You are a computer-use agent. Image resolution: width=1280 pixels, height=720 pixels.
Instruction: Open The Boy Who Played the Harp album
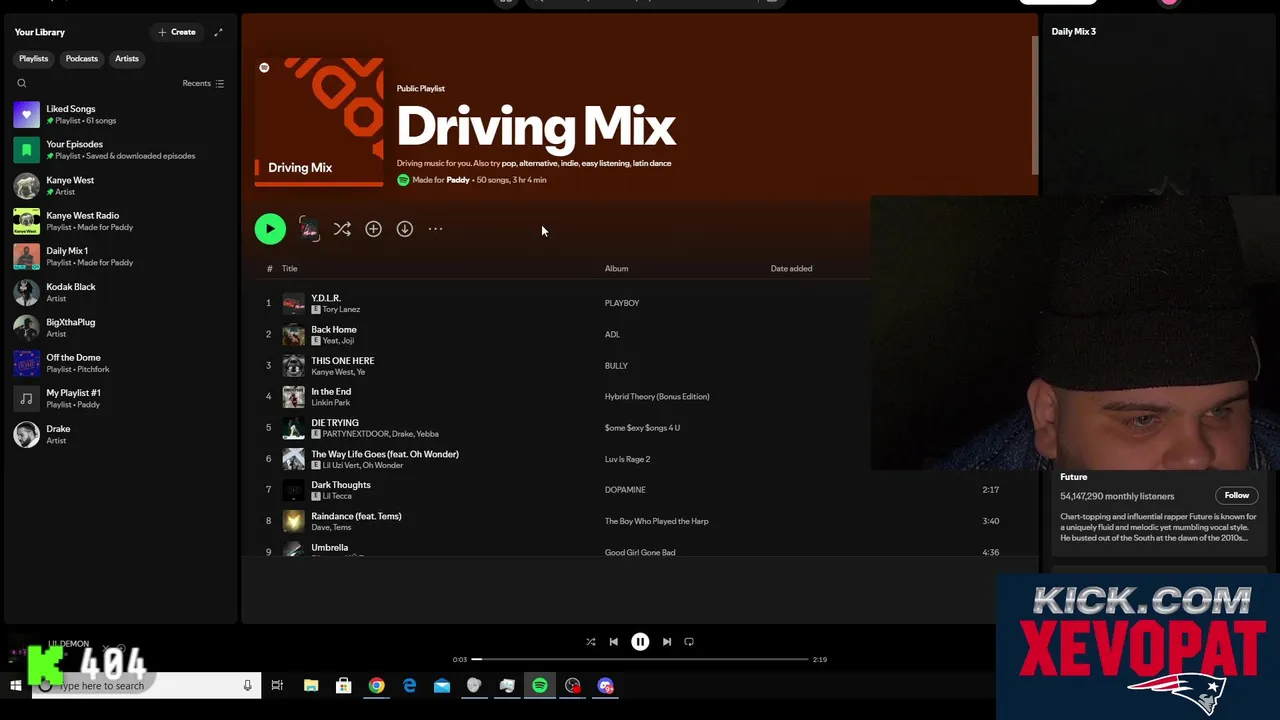656,521
